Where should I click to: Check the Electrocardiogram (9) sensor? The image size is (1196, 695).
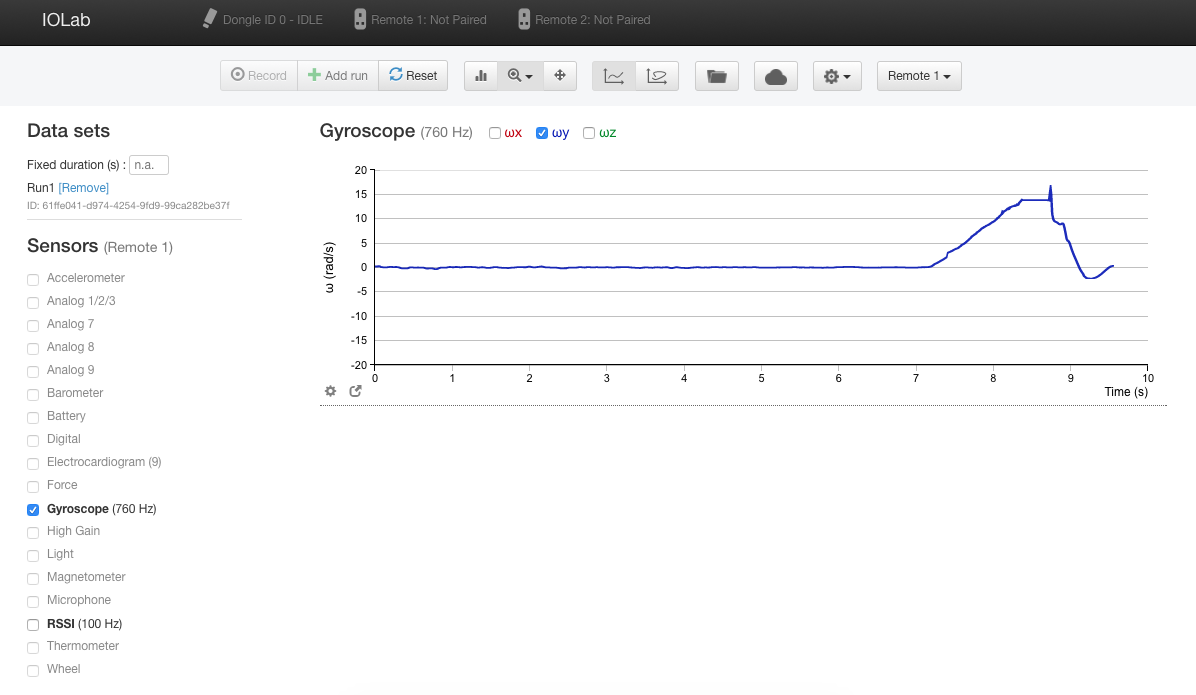point(33,463)
